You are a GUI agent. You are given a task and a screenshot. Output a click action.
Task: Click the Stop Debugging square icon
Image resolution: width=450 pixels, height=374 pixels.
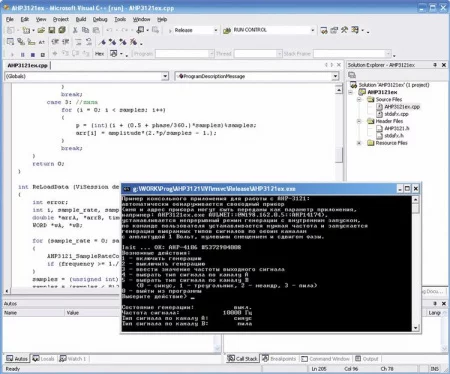pos(33,54)
